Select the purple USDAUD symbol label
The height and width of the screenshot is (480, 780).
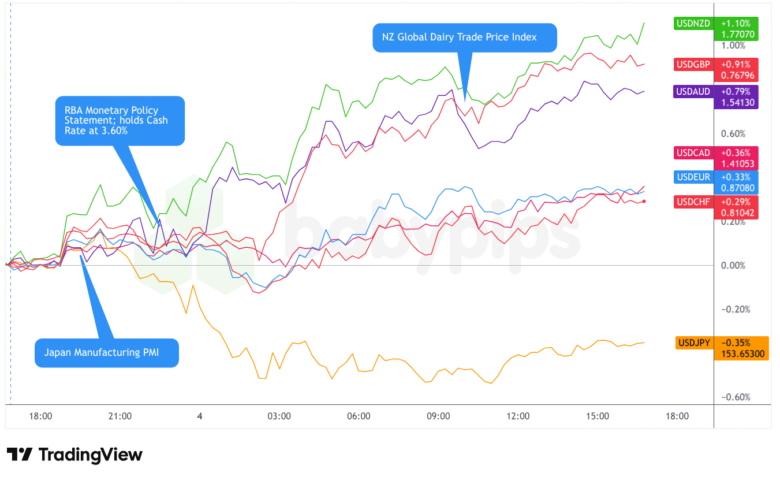692,92
